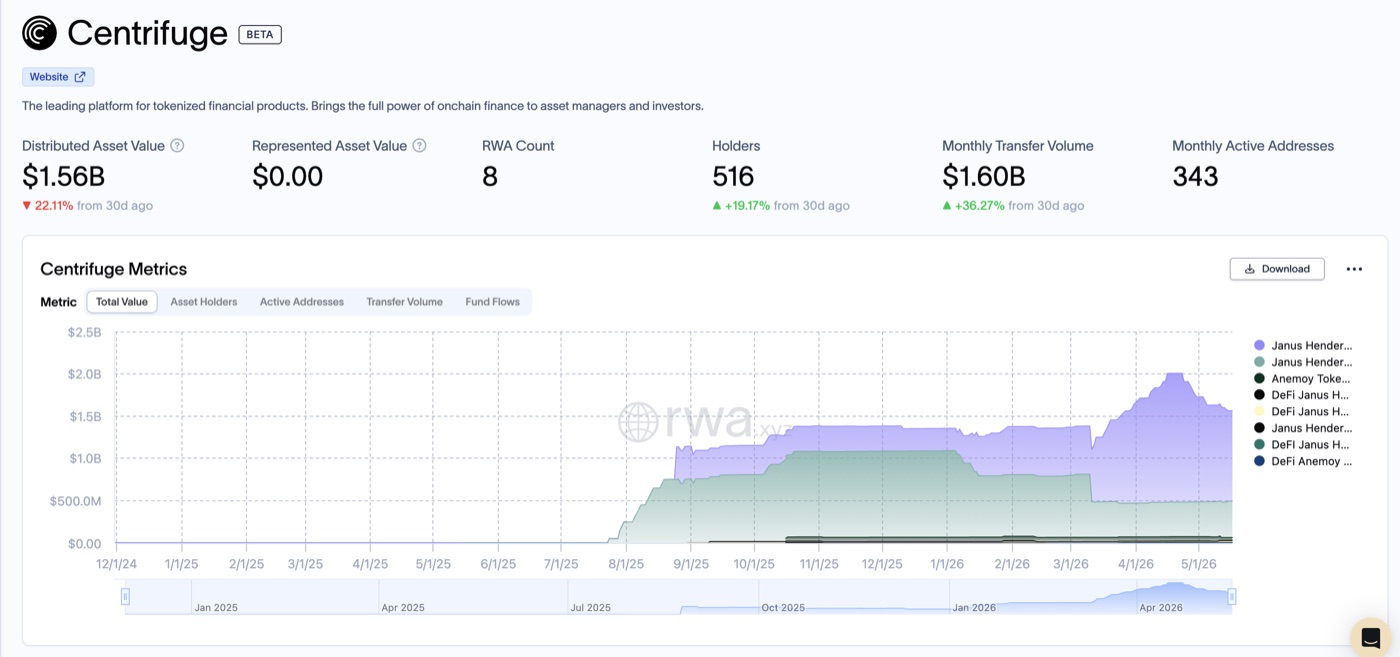Click the RWA Count label
This screenshot has height=657, width=1400.
point(518,146)
